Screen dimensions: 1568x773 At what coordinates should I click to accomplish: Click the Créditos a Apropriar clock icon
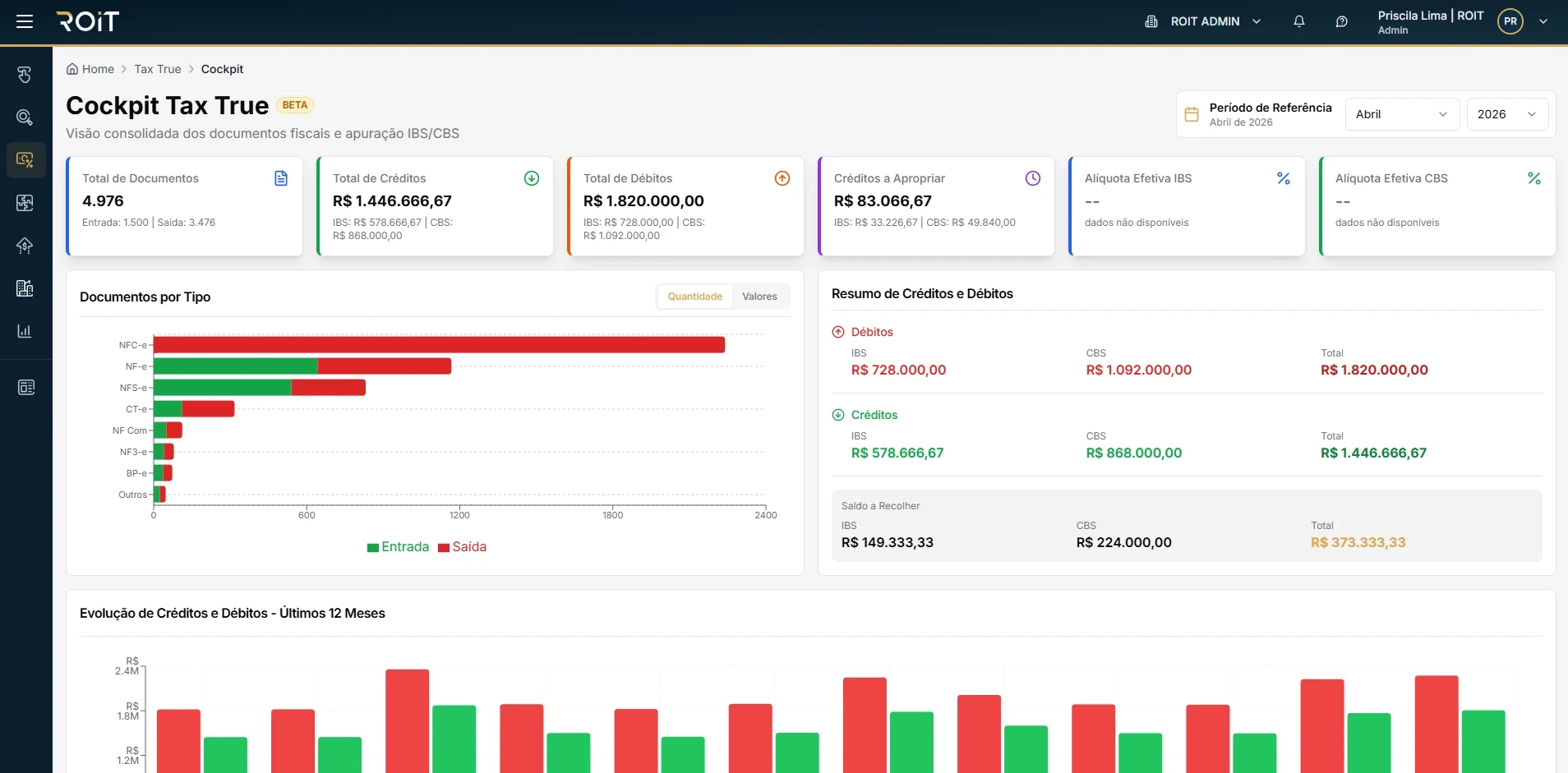[x=1033, y=178]
